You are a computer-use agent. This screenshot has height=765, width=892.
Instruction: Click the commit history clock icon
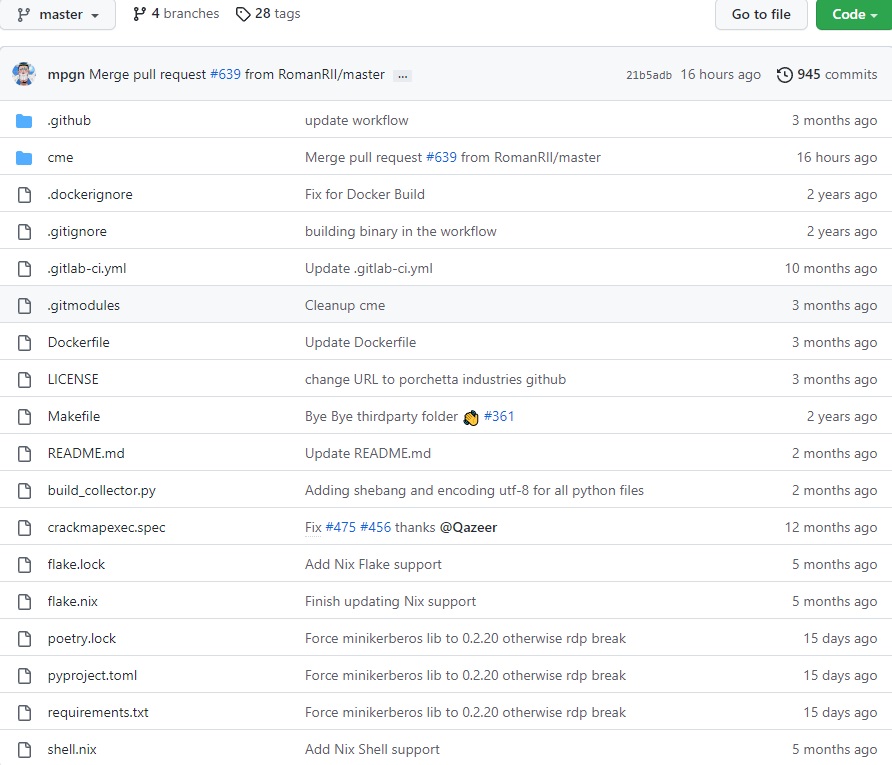click(x=784, y=75)
